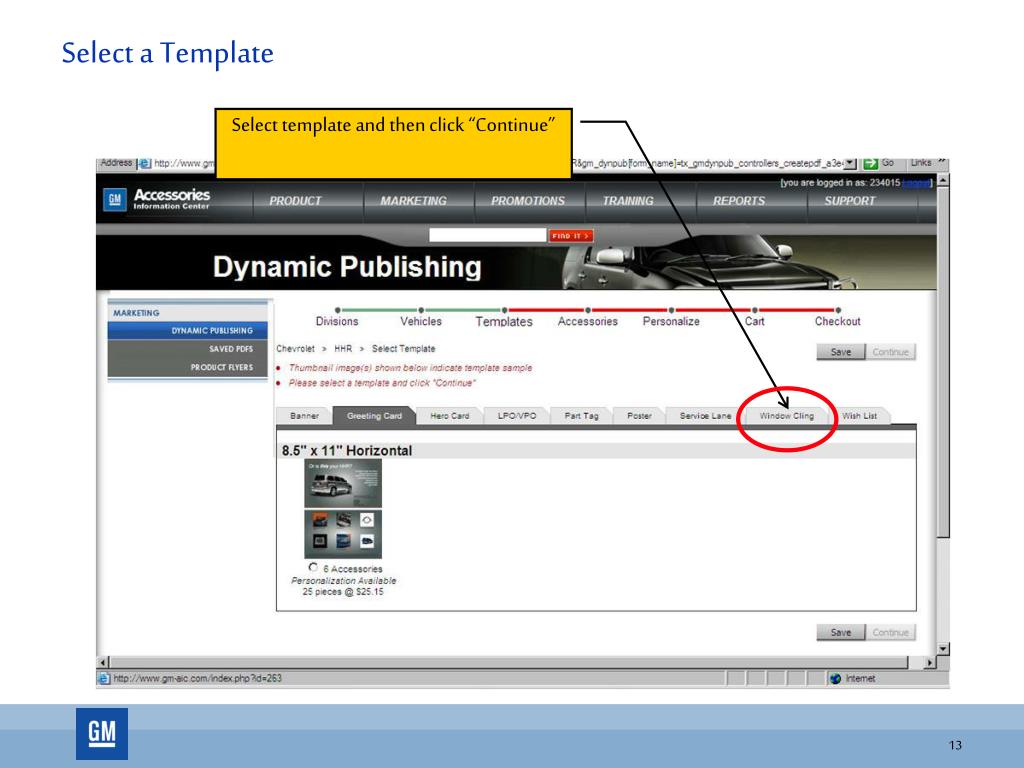Click the vertical scrollbar down arrow
The height and width of the screenshot is (768, 1024).
(x=943, y=648)
